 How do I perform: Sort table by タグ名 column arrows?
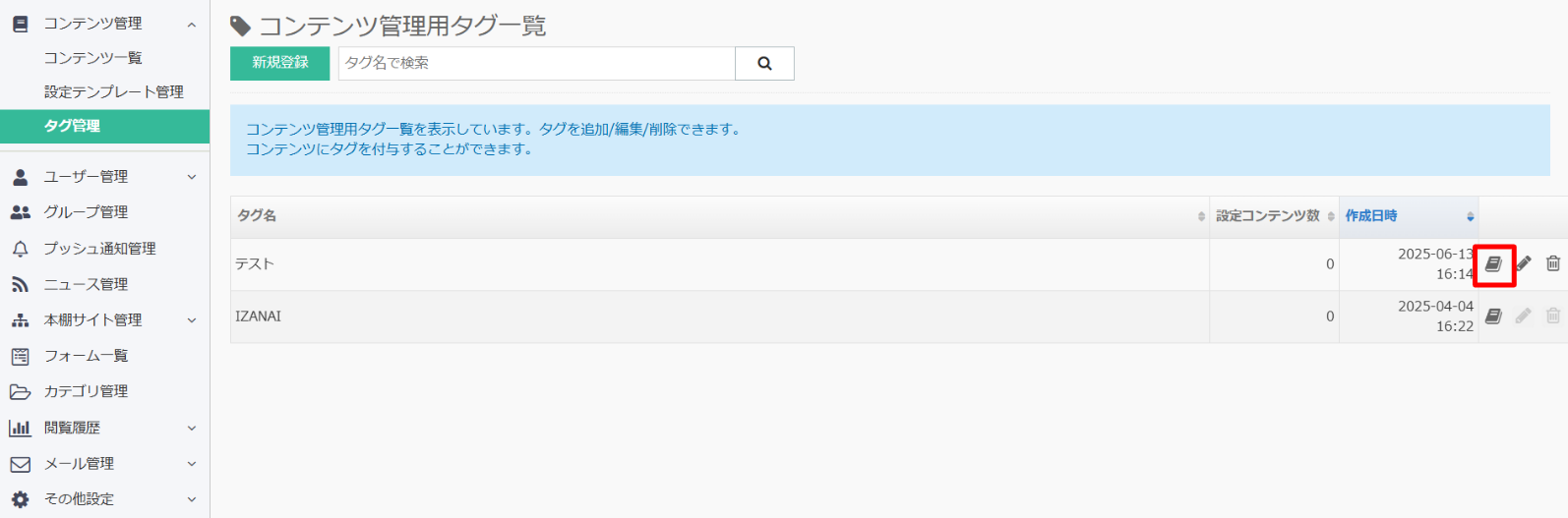coord(1201,216)
